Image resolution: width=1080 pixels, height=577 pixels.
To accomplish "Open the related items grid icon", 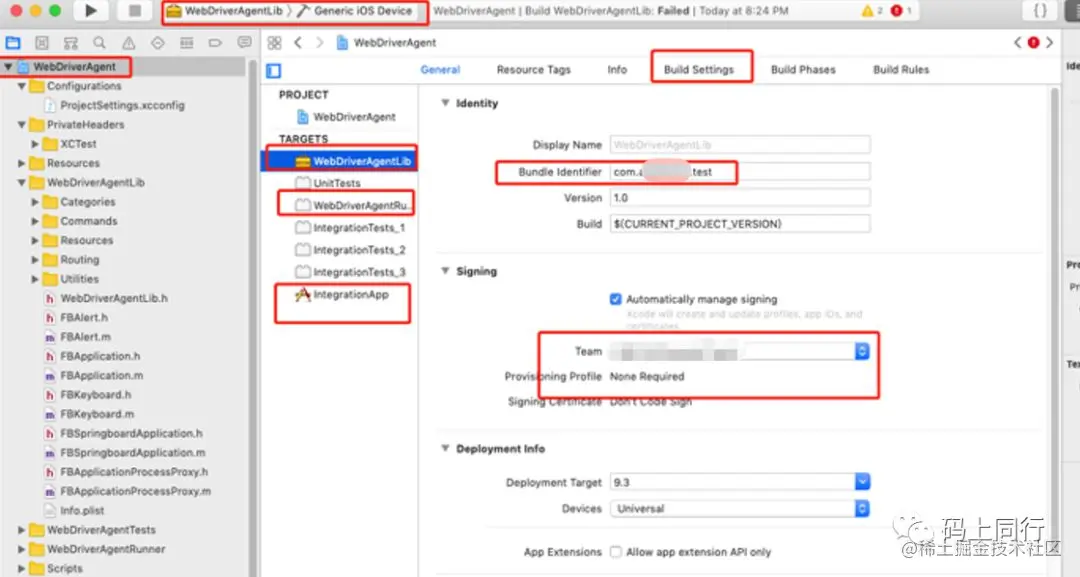I will [x=274, y=43].
